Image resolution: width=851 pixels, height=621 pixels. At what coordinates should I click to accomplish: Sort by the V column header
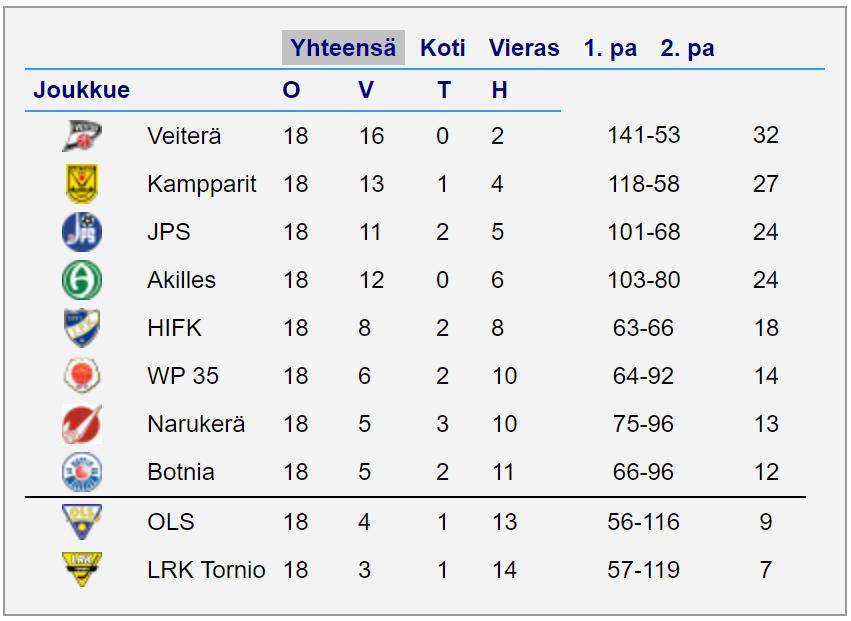pos(366,90)
